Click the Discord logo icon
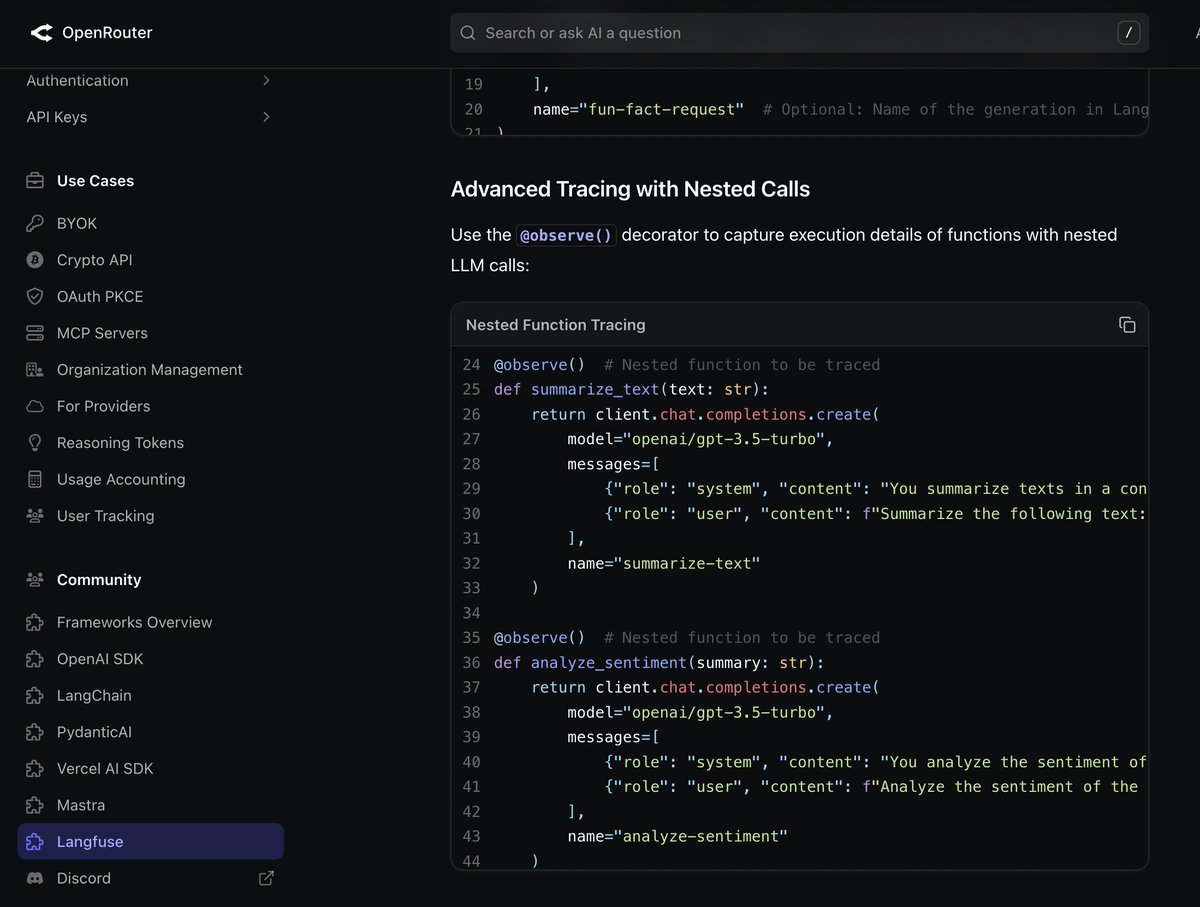The width and height of the screenshot is (1200, 907). click(x=35, y=878)
